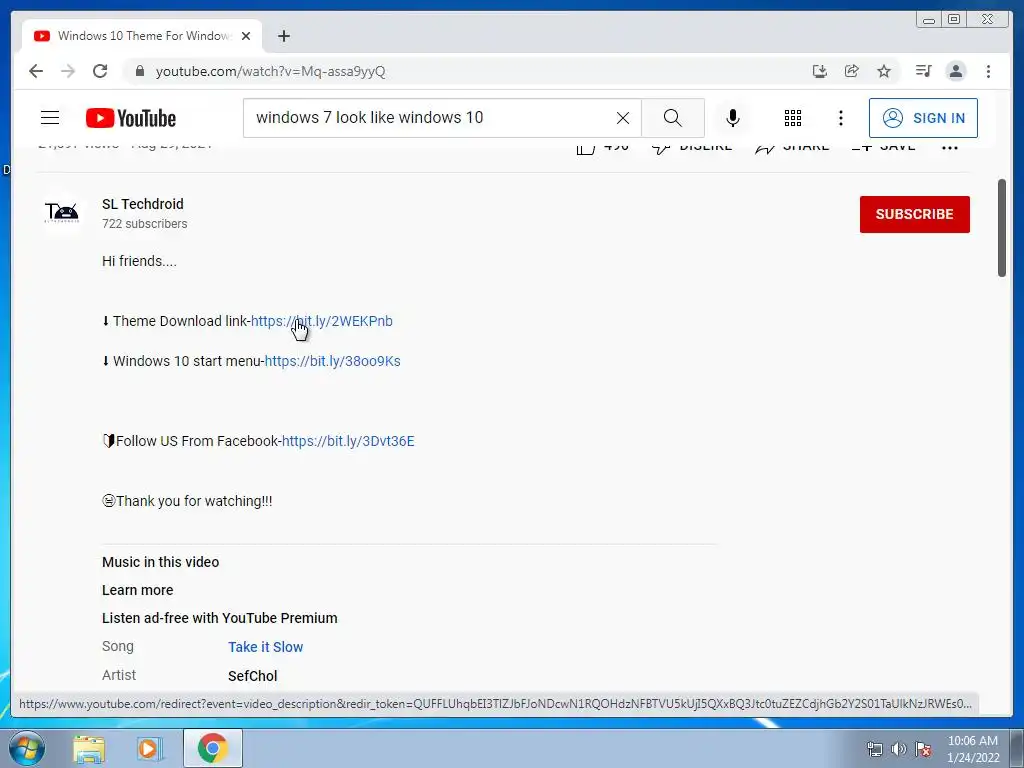
Task: Open the YouTube apps grid
Action: click(x=793, y=118)
